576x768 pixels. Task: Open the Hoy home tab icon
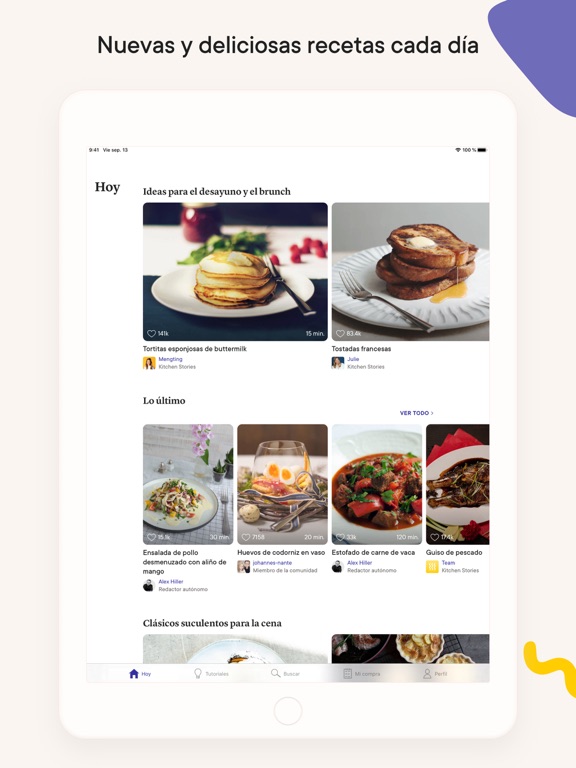coord(134,674)
